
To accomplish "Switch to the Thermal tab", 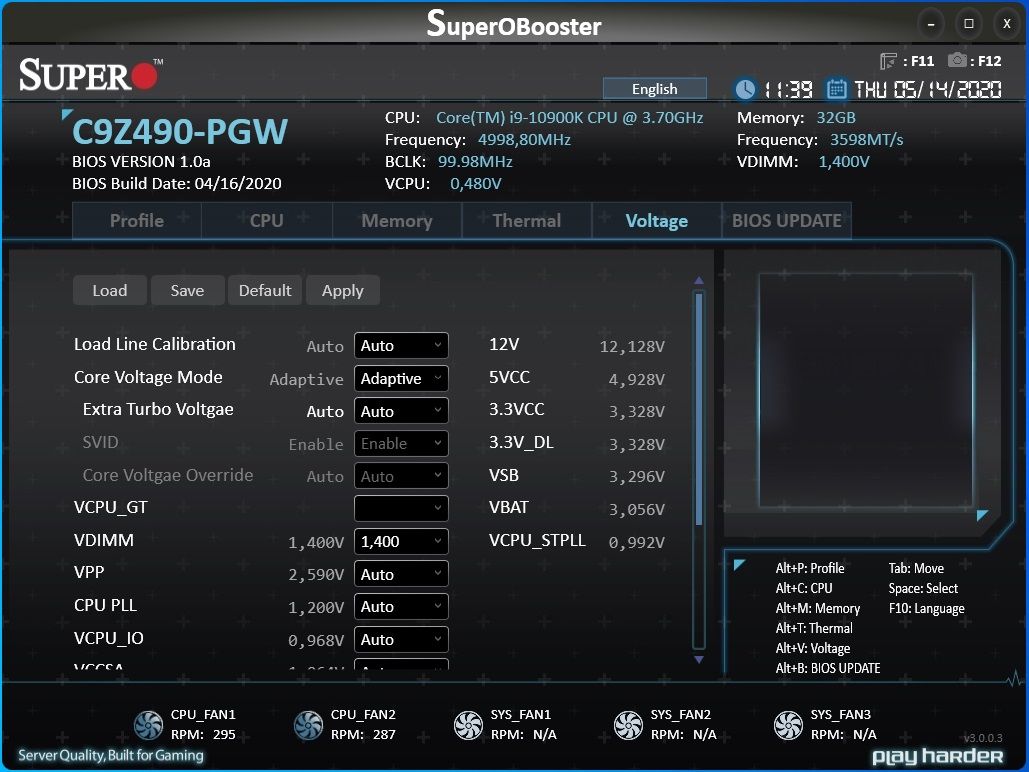I will (x=527, y=221).
